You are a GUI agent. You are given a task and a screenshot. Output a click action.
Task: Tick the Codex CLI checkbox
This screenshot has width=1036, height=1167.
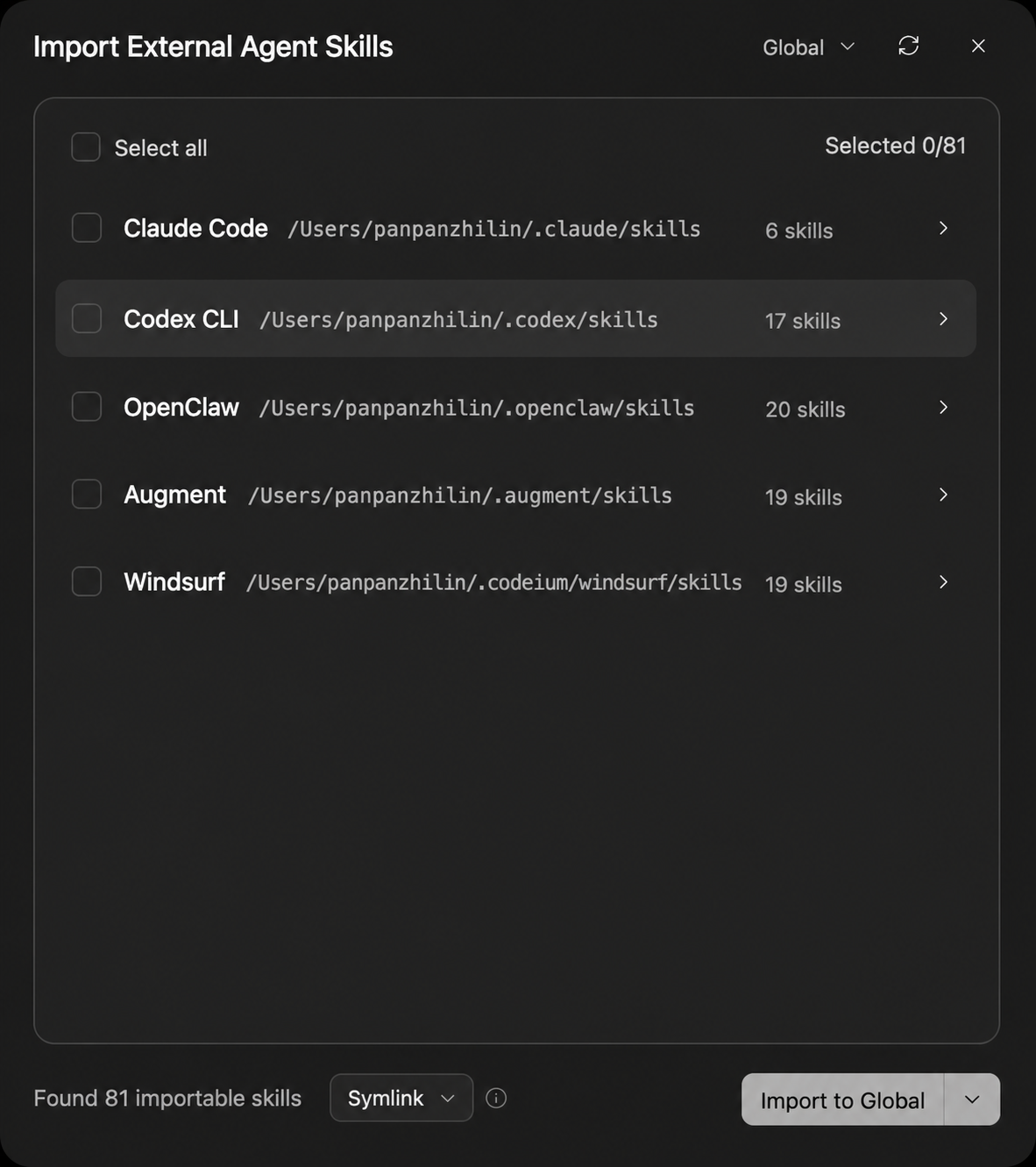87,318
